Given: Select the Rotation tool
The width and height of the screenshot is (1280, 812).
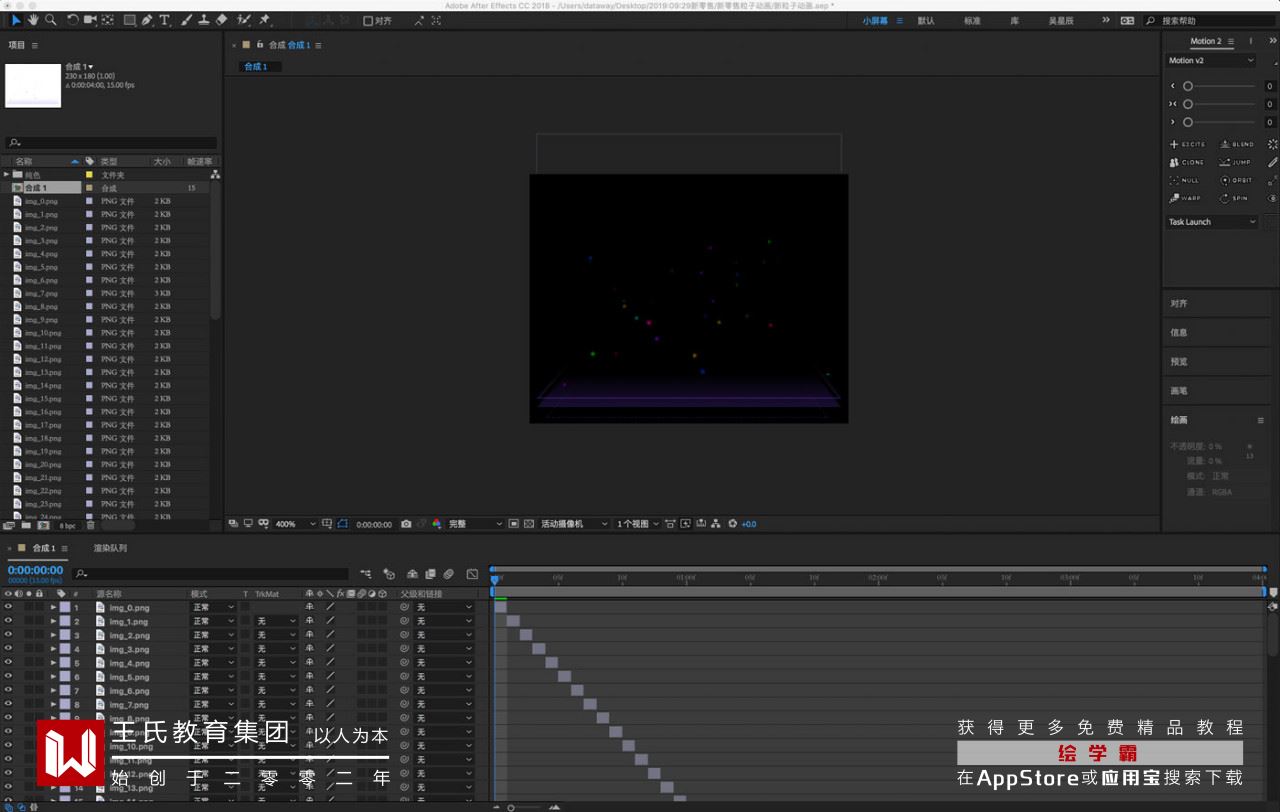Looking at the screenshot, I should (x=72, y=20).
